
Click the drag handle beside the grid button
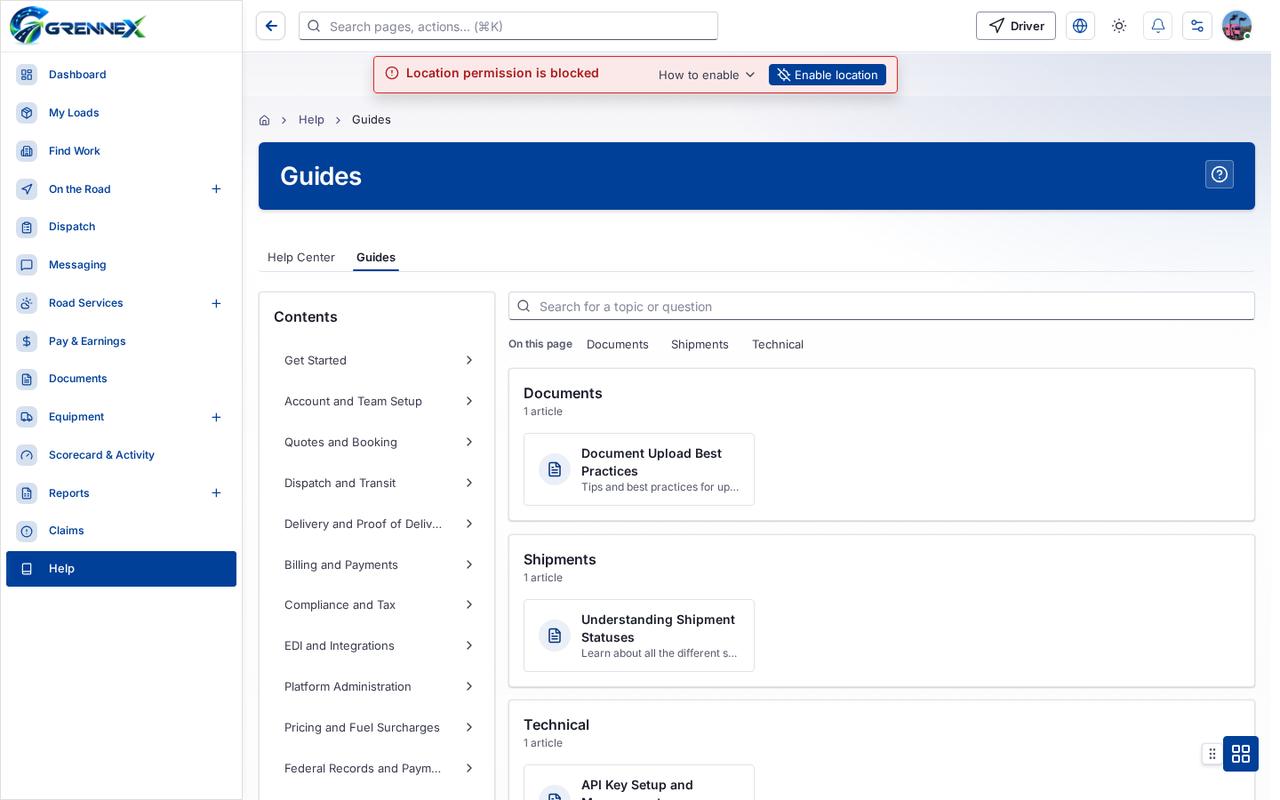click(1212, 754)
